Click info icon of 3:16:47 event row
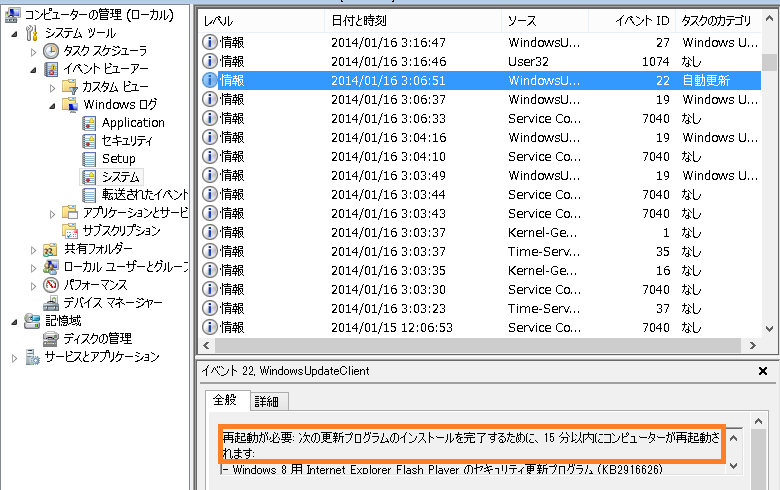 tap(209, 42)
